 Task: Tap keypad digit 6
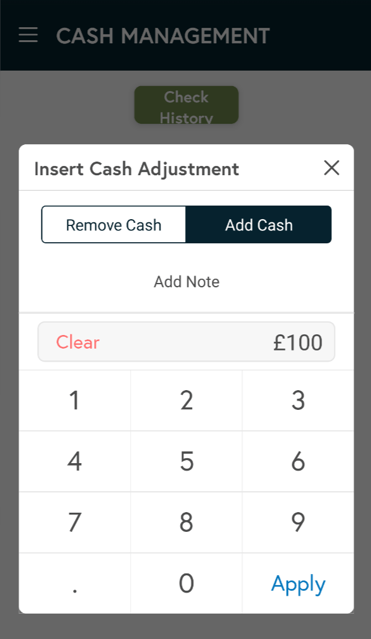coord(298,461)
